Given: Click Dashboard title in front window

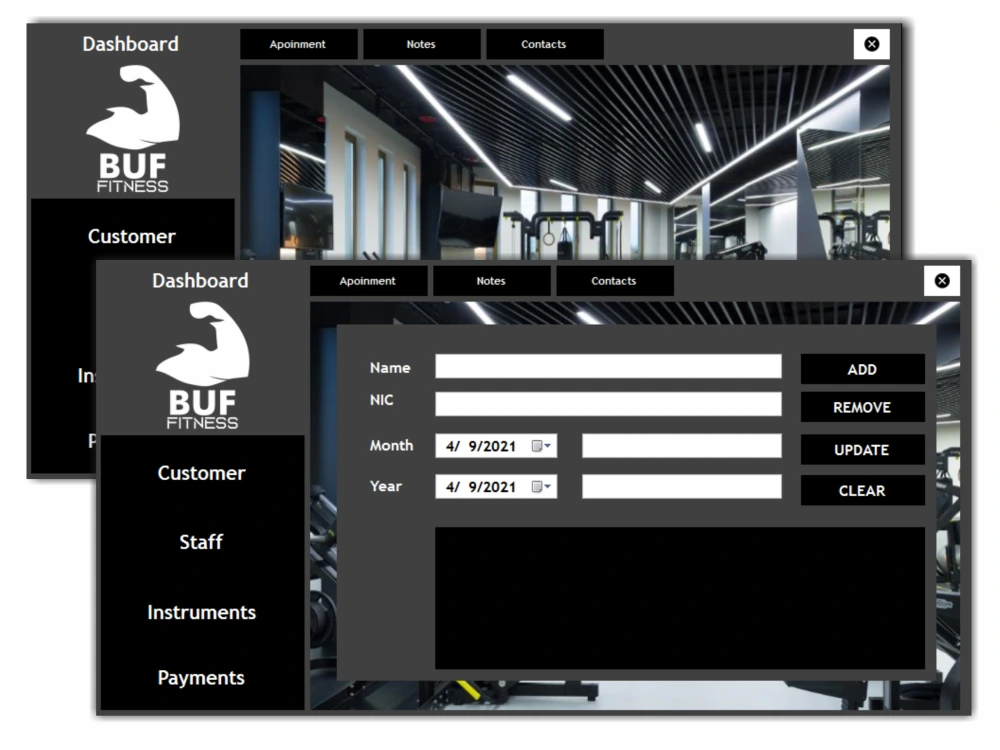Looking at the screenshot, I should (x=200, y=281).
